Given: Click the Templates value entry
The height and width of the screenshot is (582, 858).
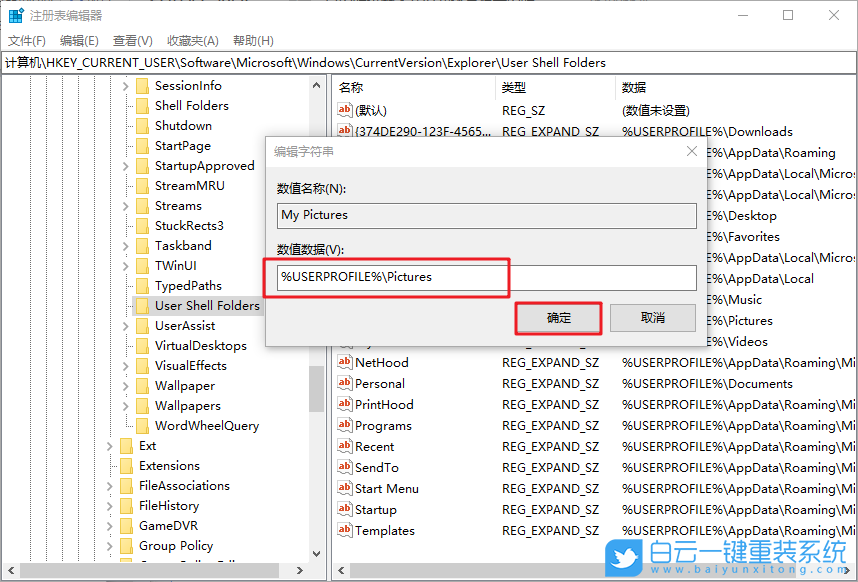Looking at the screenshot, I should click(384, 530).
